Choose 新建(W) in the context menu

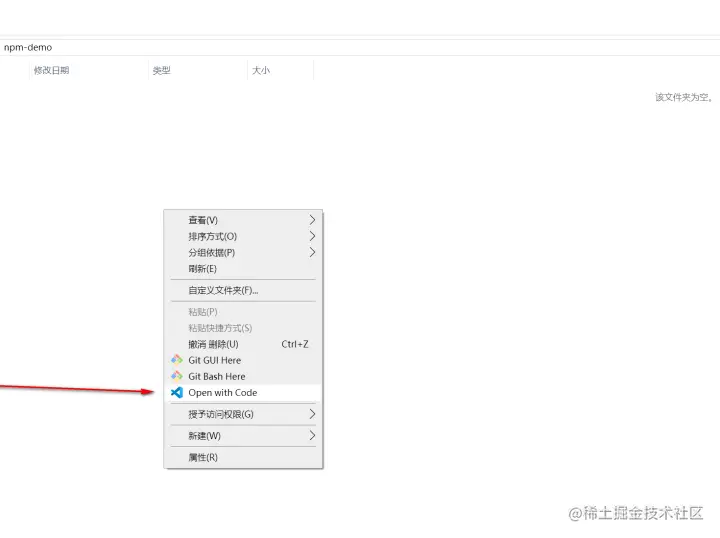click(x=243, y=436)
